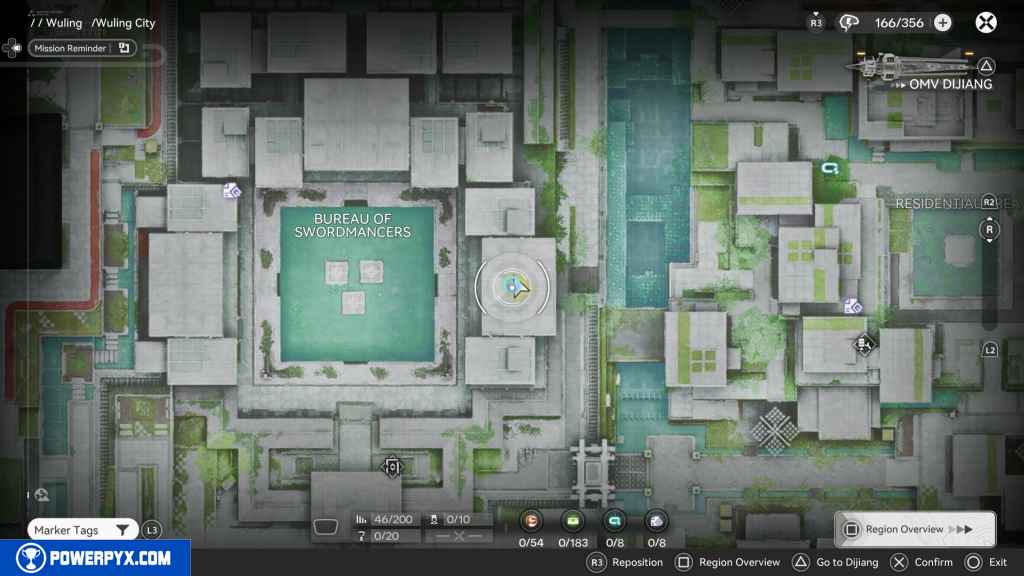The image size is (1024, 576).
Task: Open the Marker Tags filter dropdown
Action: pos(82,530)
